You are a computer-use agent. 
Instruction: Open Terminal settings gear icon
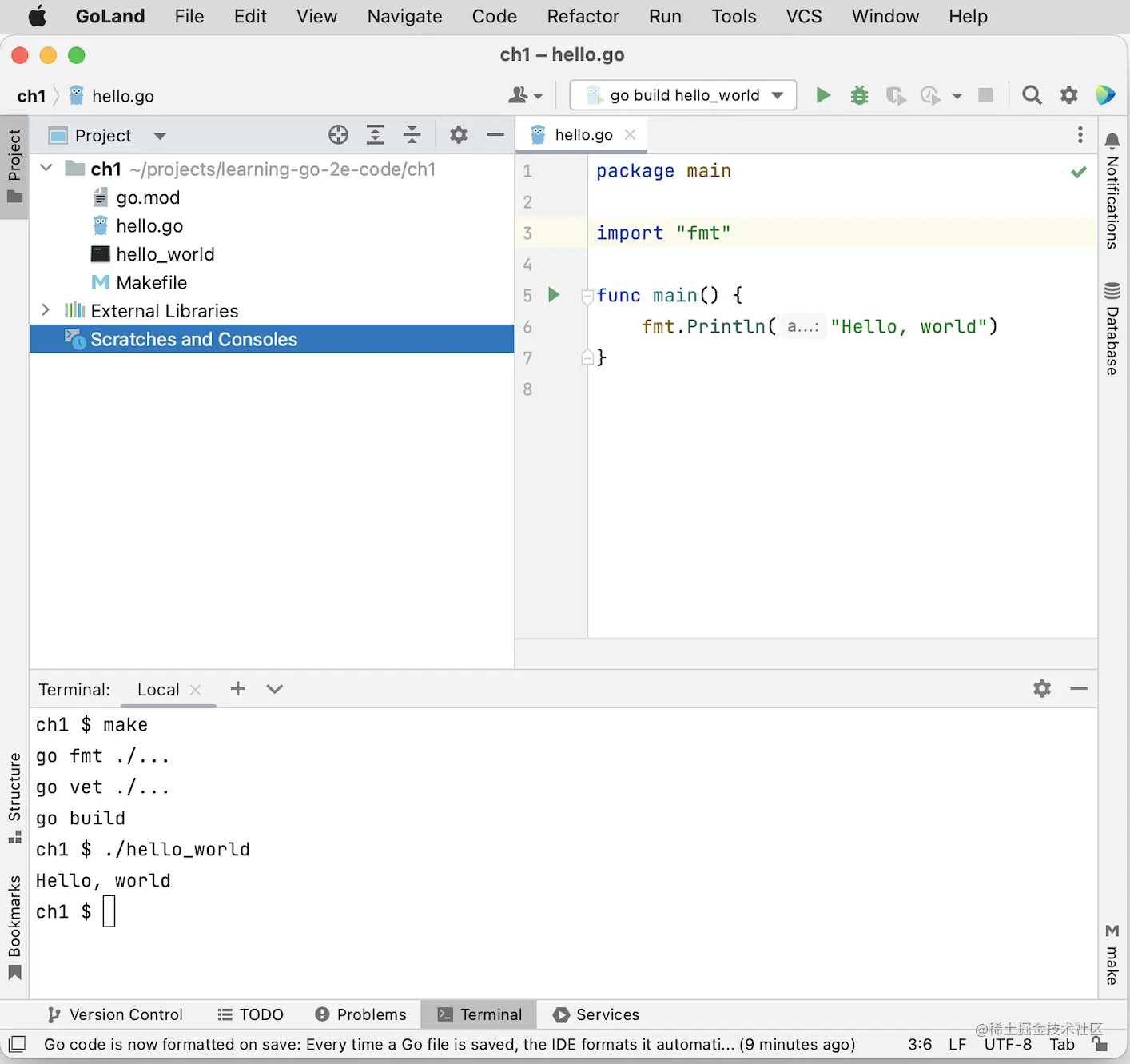pyautogui.click(x=1041, y=688)
